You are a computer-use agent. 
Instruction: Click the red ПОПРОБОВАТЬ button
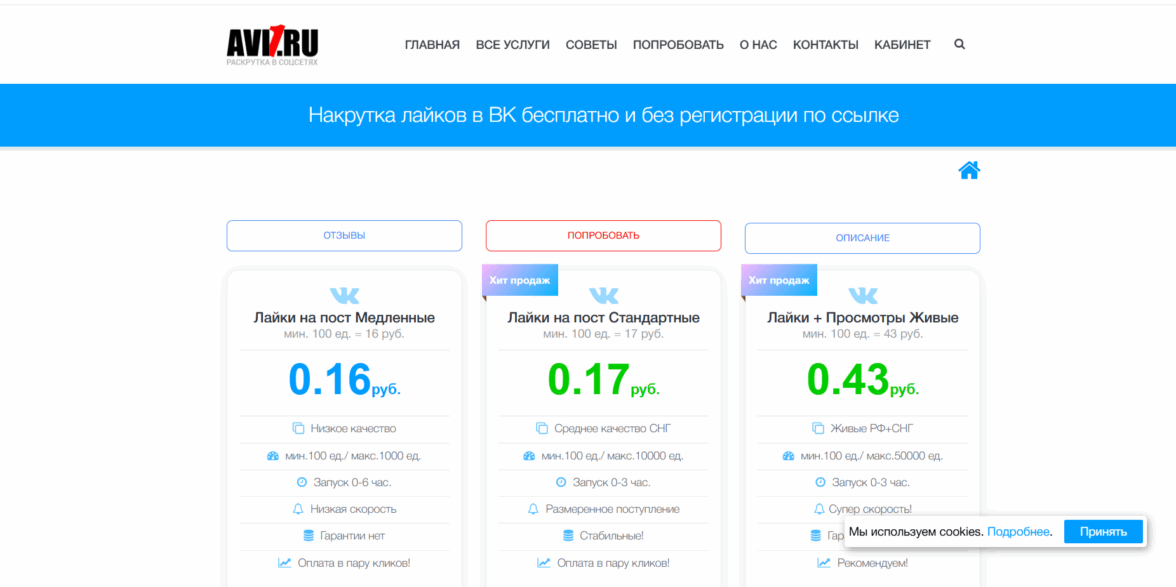point(604,235)
